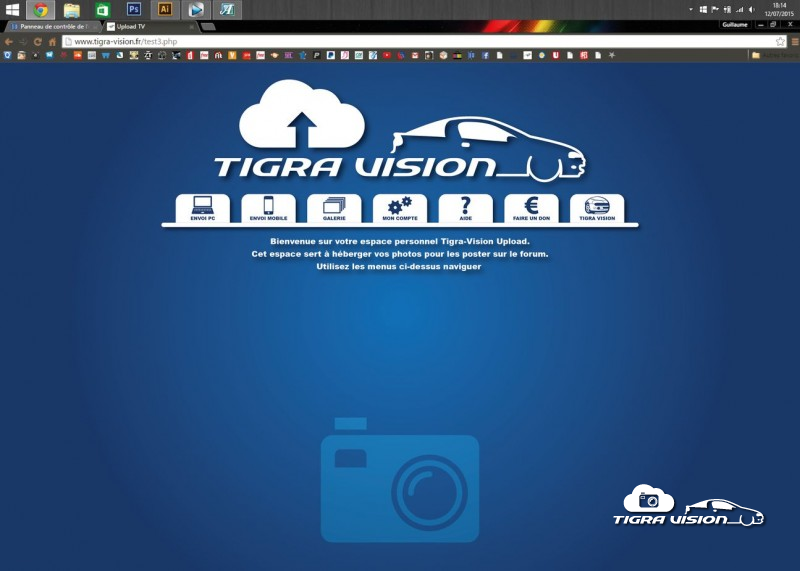Open Photoshop from the taskbar

134,9
